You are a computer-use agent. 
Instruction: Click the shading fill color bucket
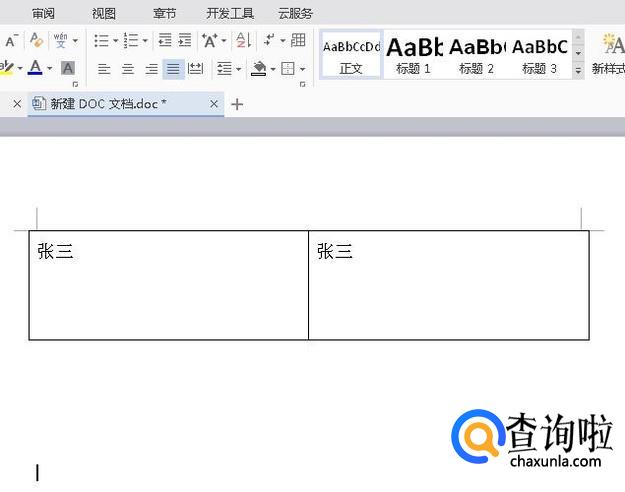click(x=259, y=69)
